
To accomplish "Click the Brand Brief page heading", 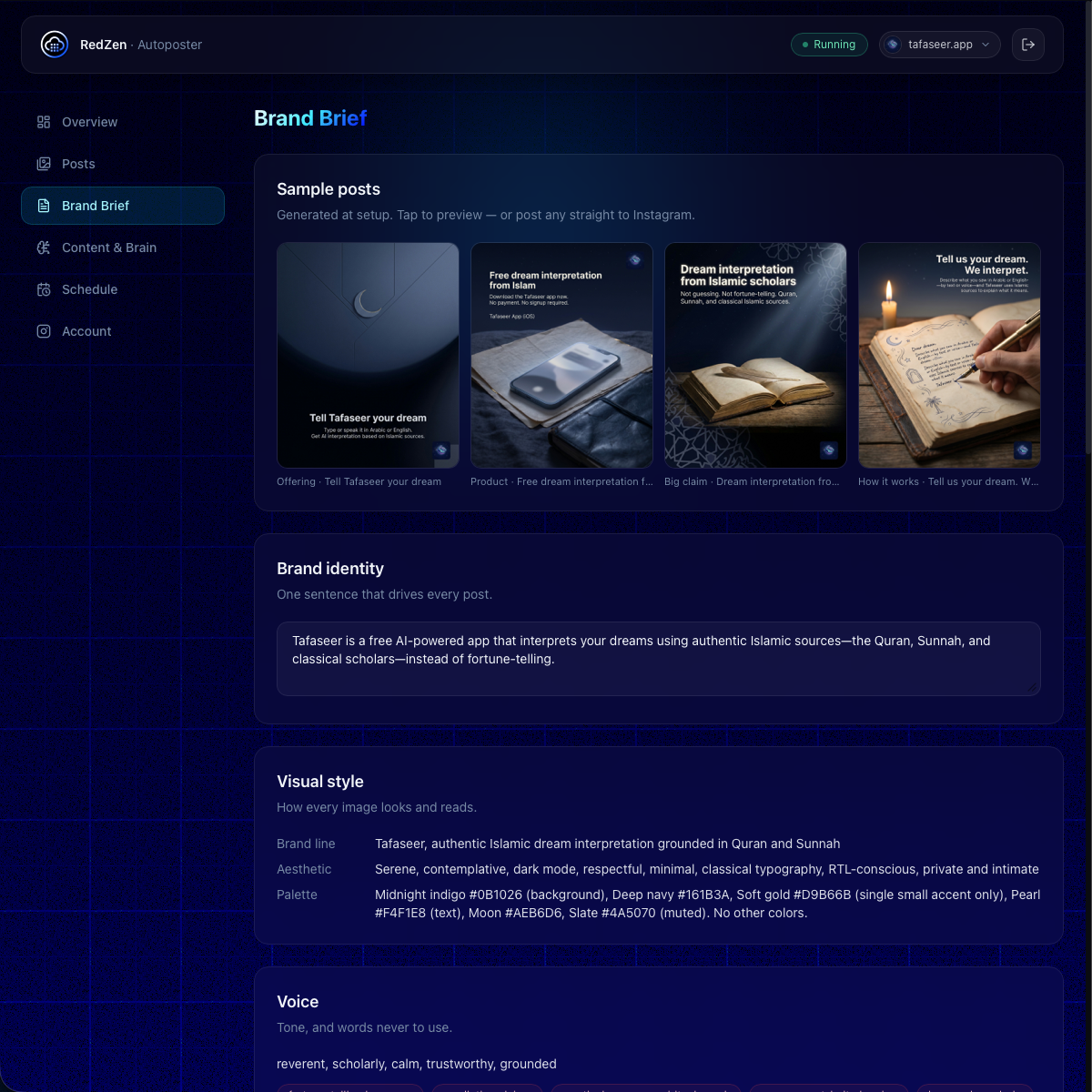I will click(310, 118).
